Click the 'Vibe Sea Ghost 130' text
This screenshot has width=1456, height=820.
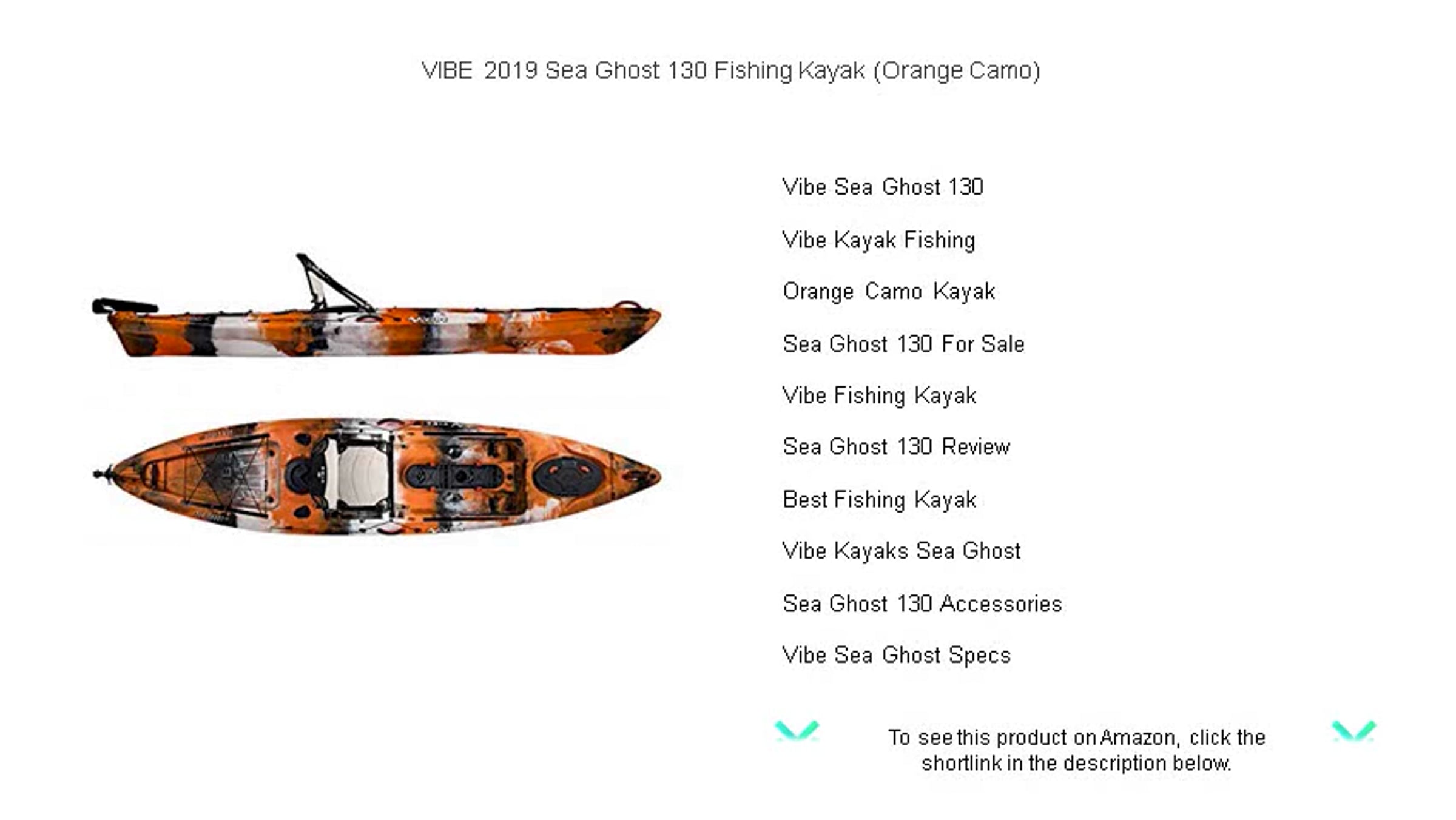[x=883, y=187]
